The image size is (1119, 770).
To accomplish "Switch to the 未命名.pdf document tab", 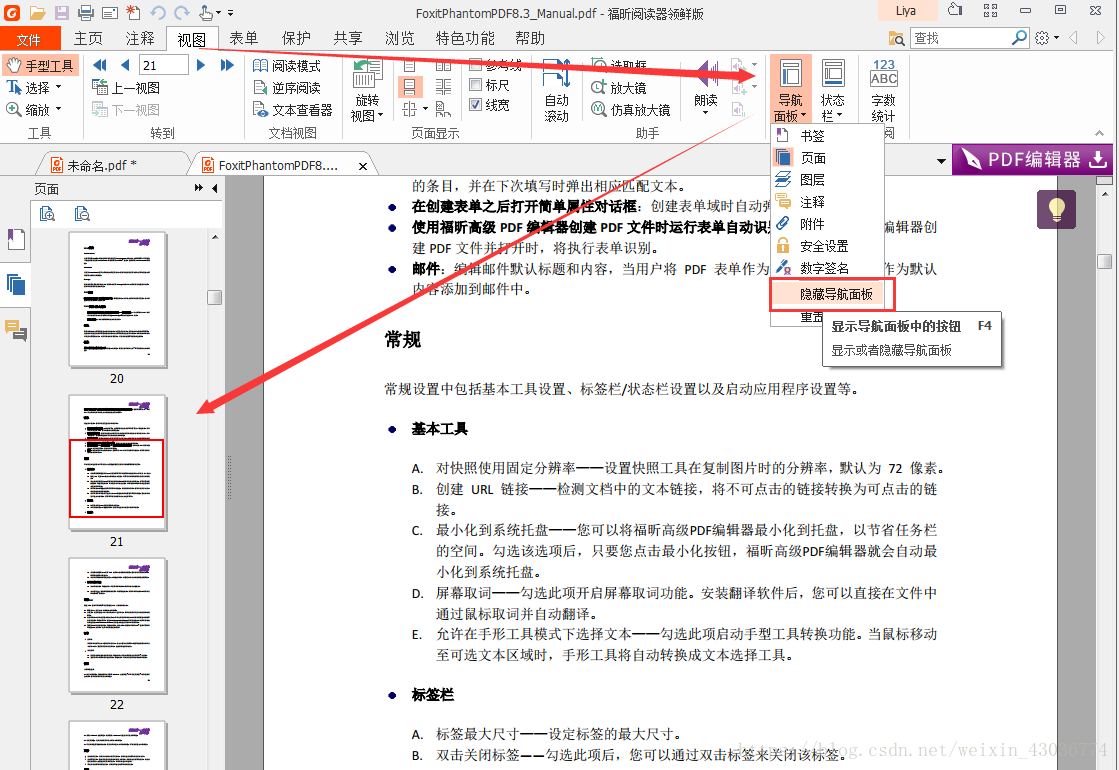I will 114,165.
